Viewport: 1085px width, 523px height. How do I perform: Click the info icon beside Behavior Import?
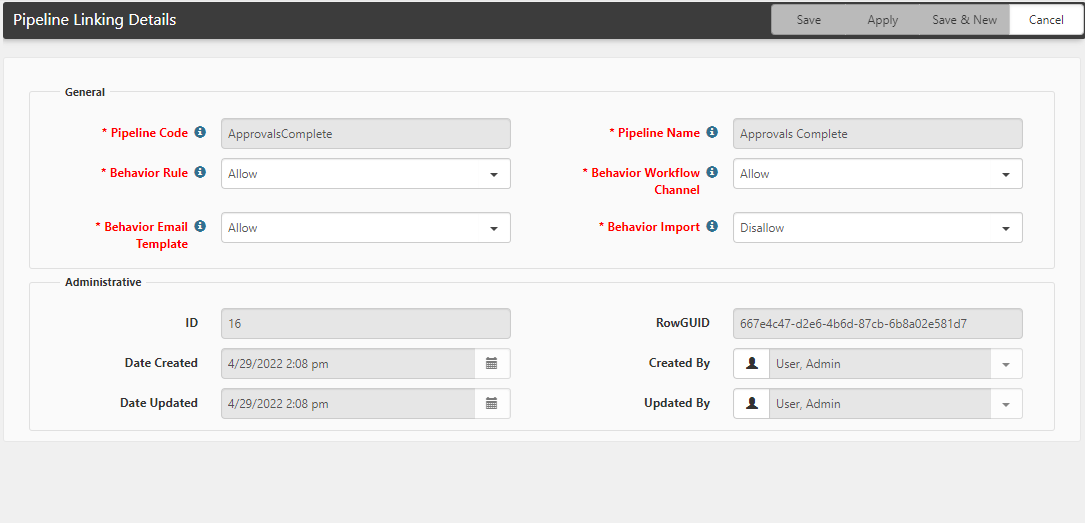(x=712, y=226)
